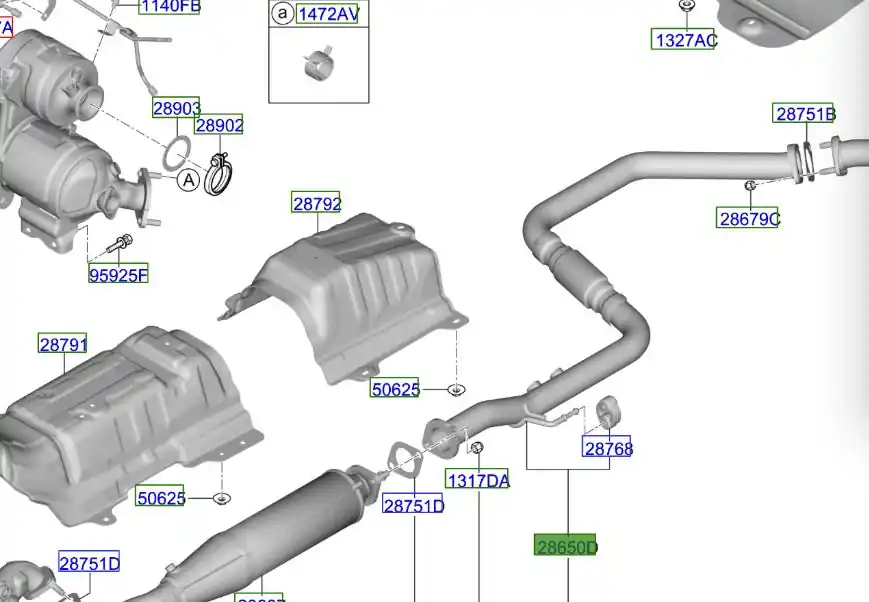Click the 28903 label
The height and width of the screenshot is (602, 869).
coord(177,109)
